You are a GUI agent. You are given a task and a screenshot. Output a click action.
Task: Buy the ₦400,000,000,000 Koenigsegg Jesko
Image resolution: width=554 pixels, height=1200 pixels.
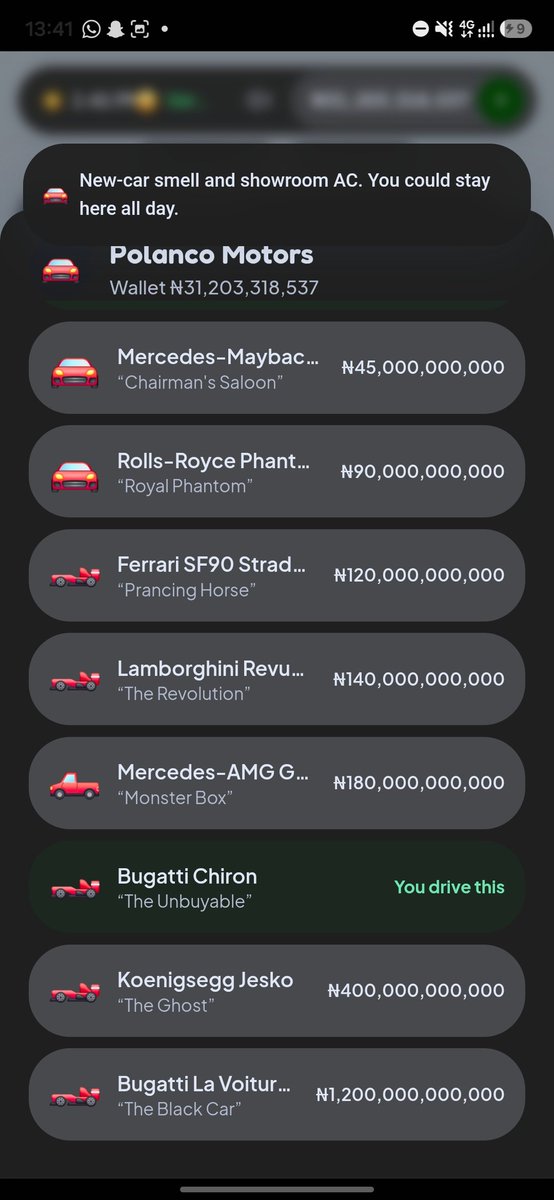click(x=277, y=992)
